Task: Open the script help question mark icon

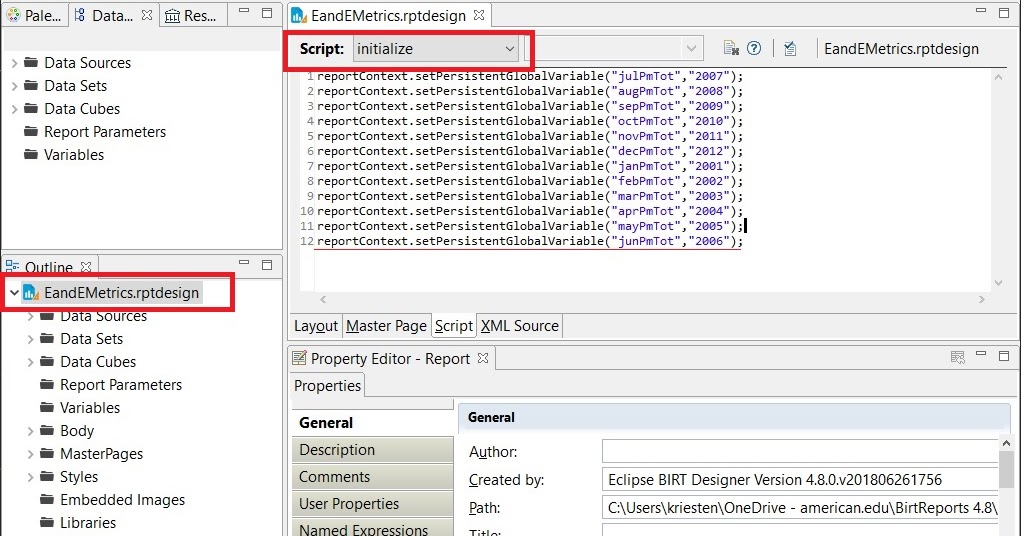Action: click(754, 48)
